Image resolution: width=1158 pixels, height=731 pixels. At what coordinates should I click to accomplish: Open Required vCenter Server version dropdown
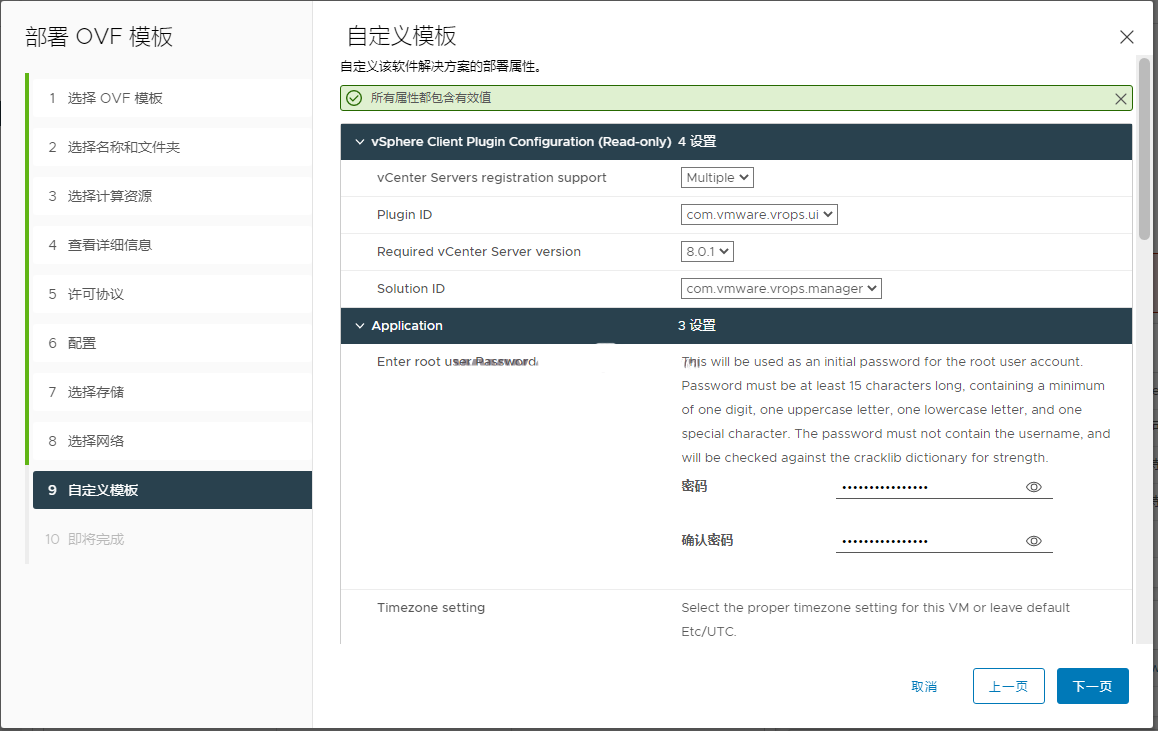pyautogui.click(x=708, y=252)
